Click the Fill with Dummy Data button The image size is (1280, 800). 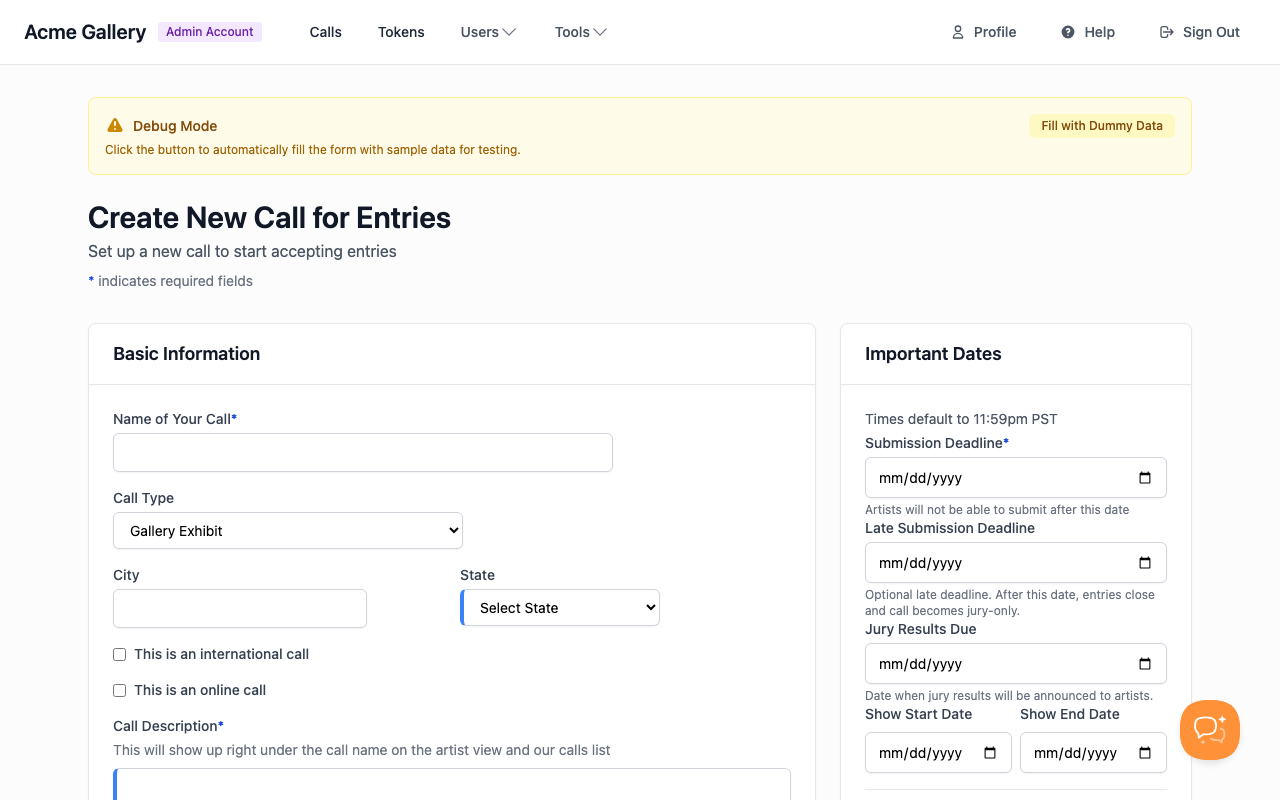click(1102, 125)
